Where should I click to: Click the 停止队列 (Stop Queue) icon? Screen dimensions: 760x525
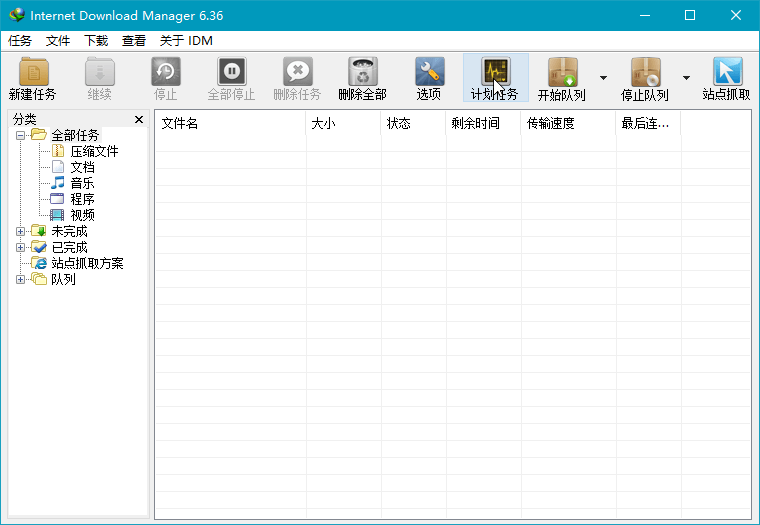(x=645, y=73)
